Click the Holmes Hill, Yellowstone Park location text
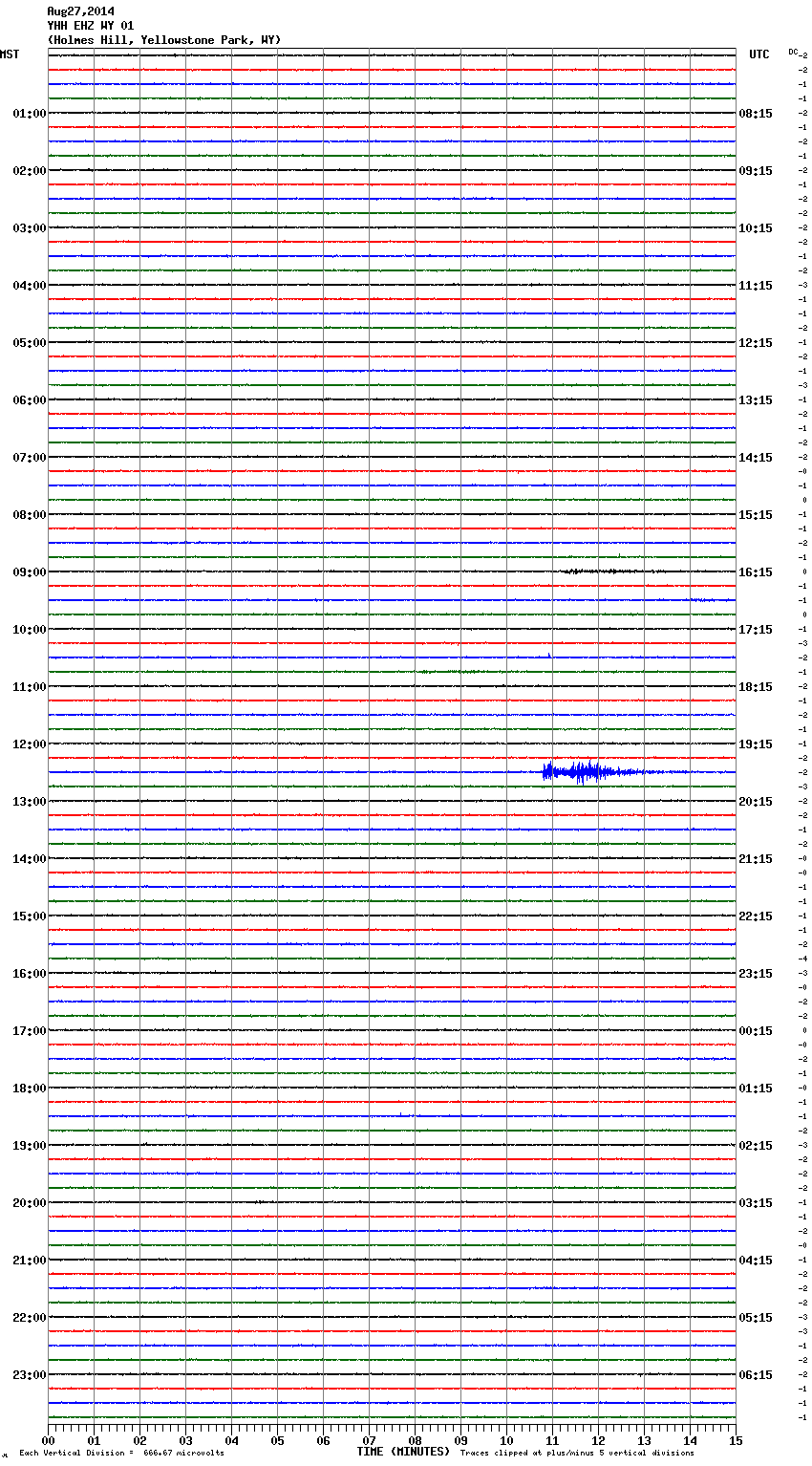Viewport: 812px width, 1466px height. (163, 40)
